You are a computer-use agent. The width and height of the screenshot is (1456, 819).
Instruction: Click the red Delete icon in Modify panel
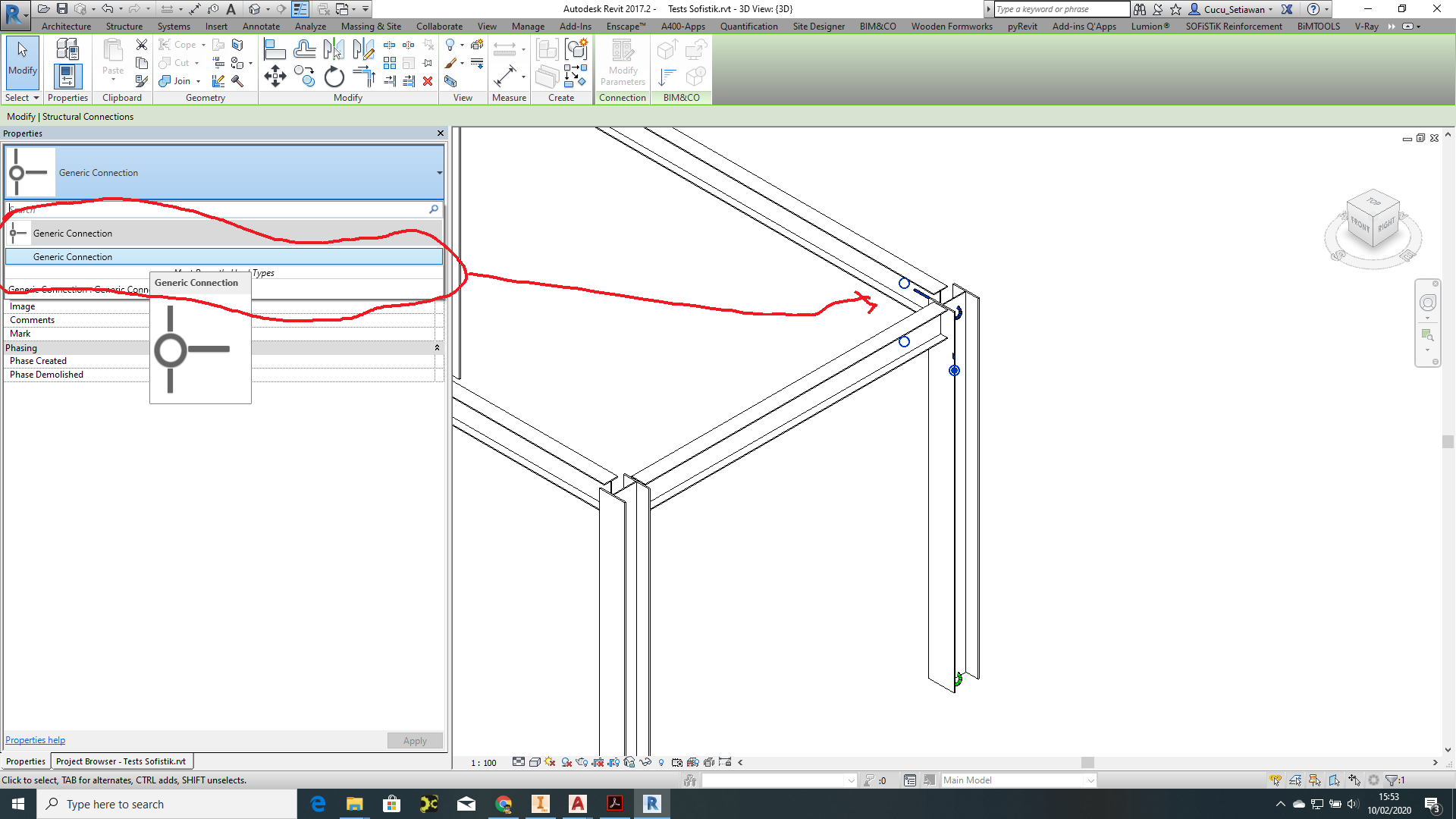tap(428, 81)
